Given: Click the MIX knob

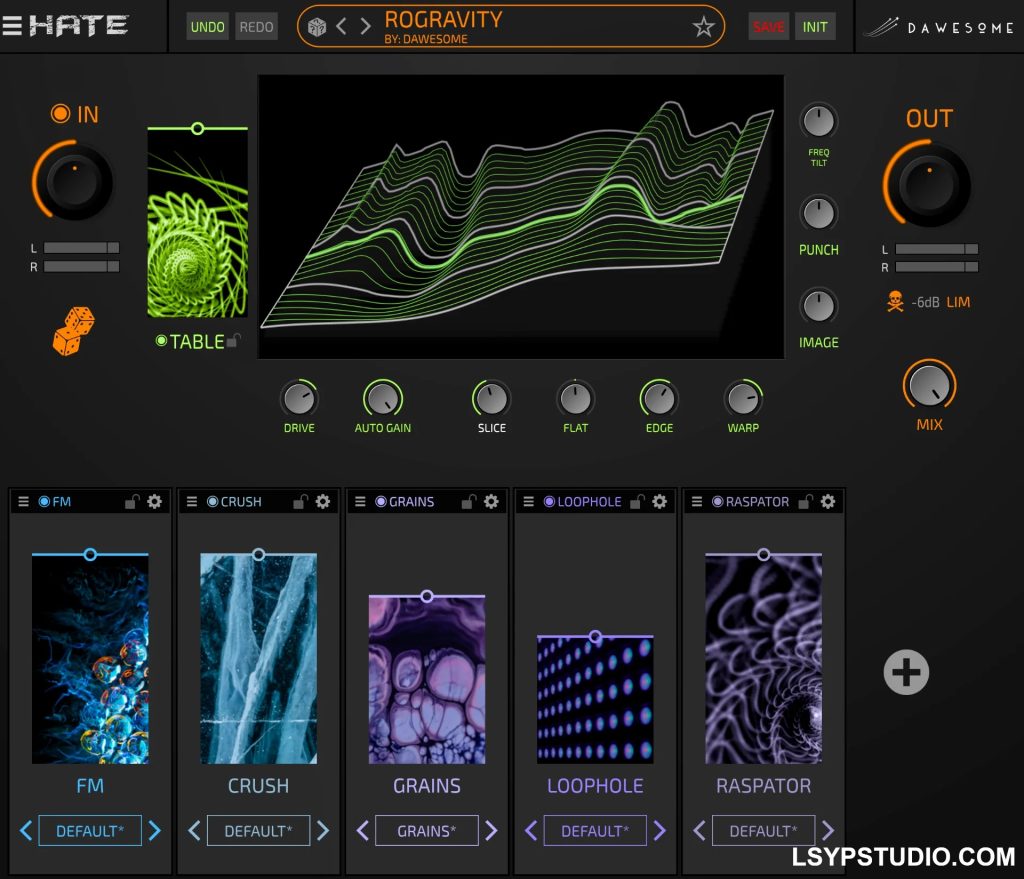Looking at the screenshot, I should point(929,385).
